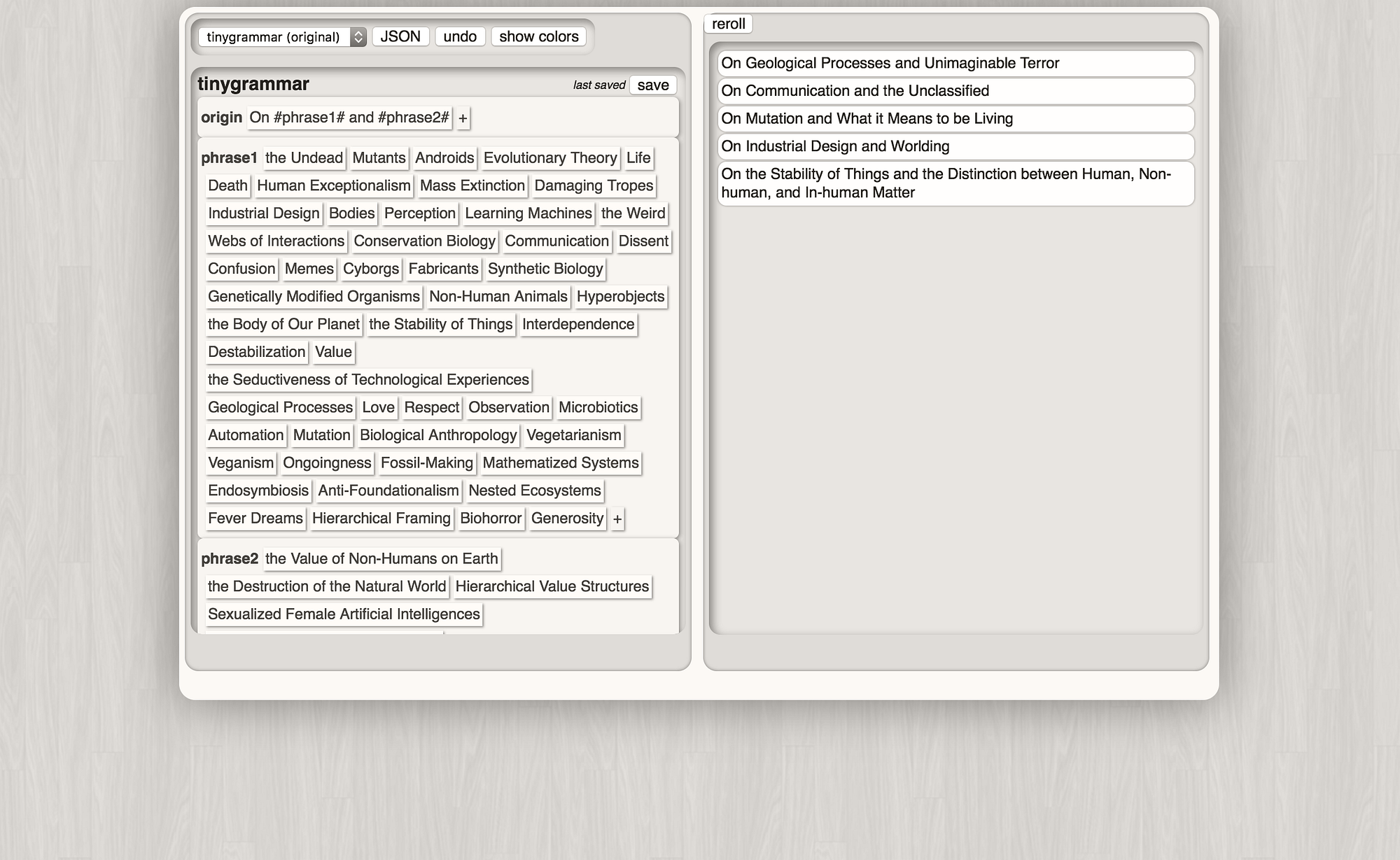Add a new phrase1 option with plus

coord(617,519)
